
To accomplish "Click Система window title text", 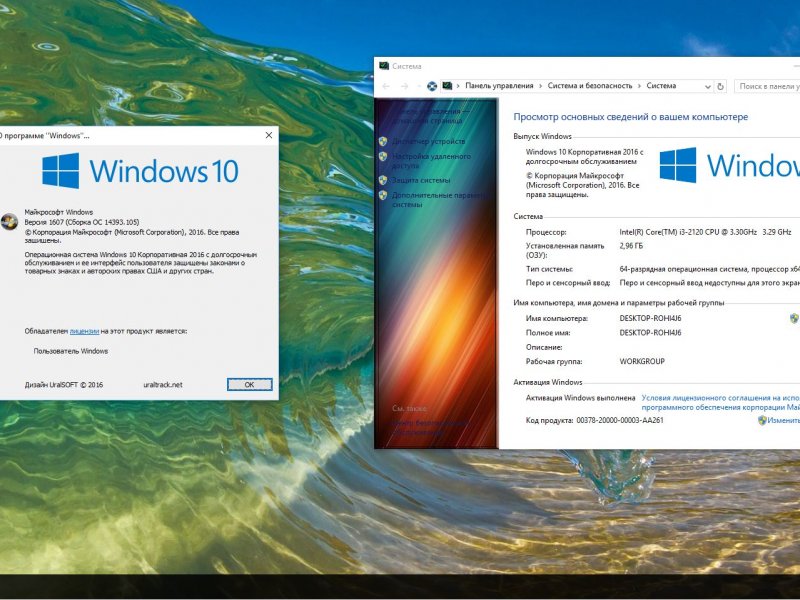I will coord(407,66).
